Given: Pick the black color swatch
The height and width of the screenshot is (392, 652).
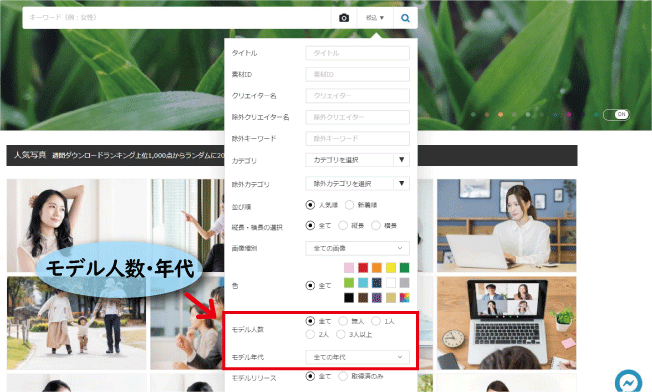Looking at the screenshot, I should pyautogui.click(x=349, y=298).
